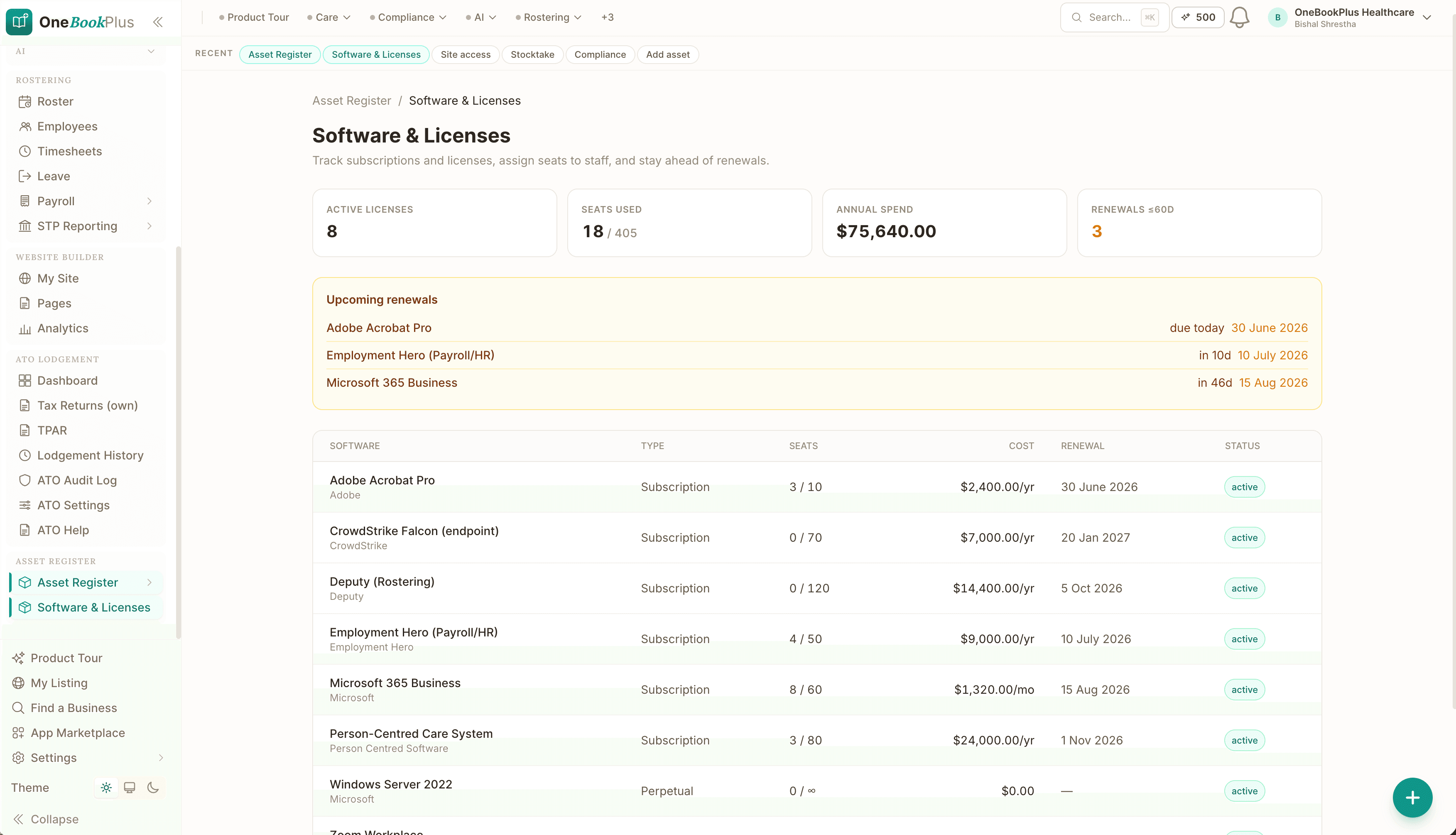Show the +3 more navigation items
Screen dimensions: 1456x835
tap(608, 17)
